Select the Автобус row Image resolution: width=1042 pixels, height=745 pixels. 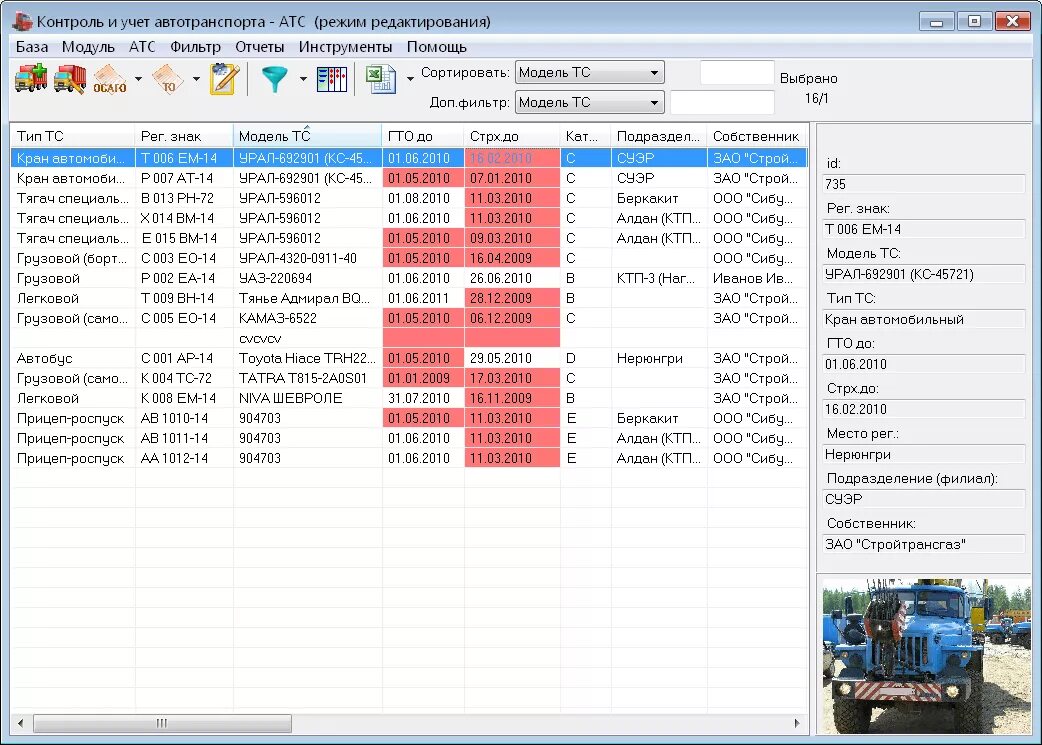pyautogui.click(x=409, y=358)
